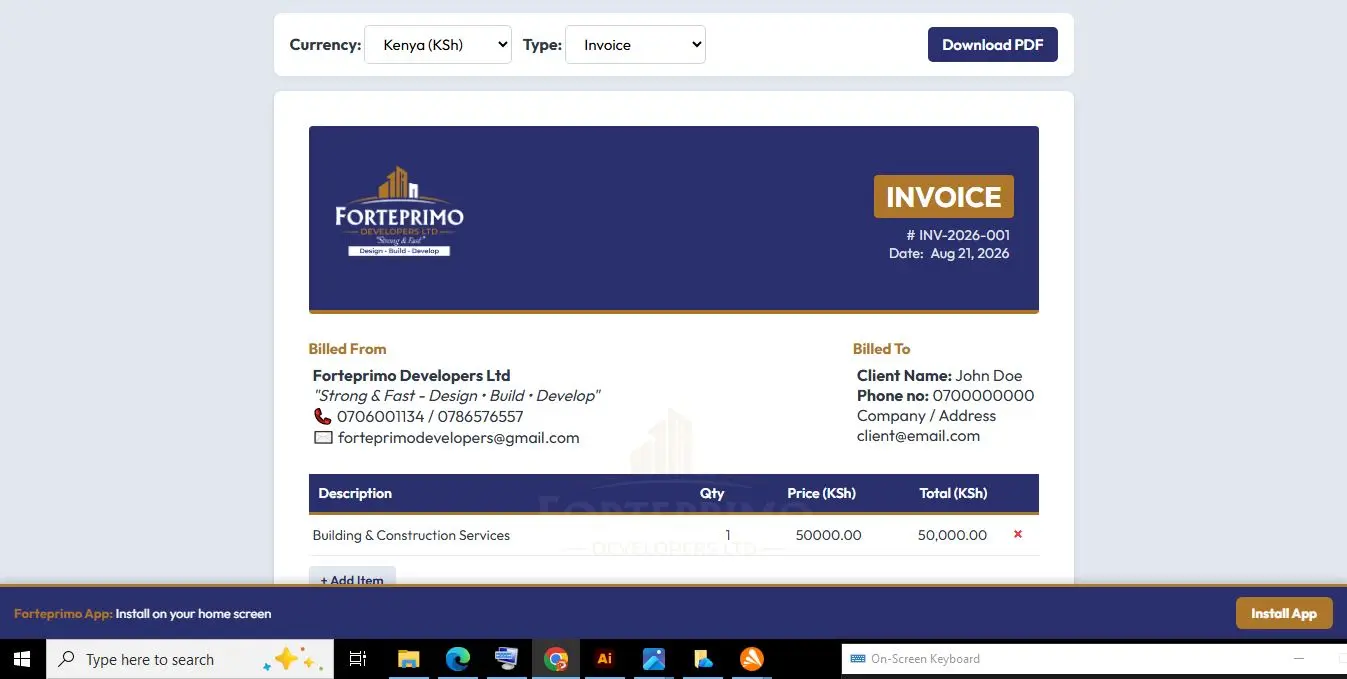Click the taskbar search box
Viewport: 1347px width, 679px height.
[190, 659]
